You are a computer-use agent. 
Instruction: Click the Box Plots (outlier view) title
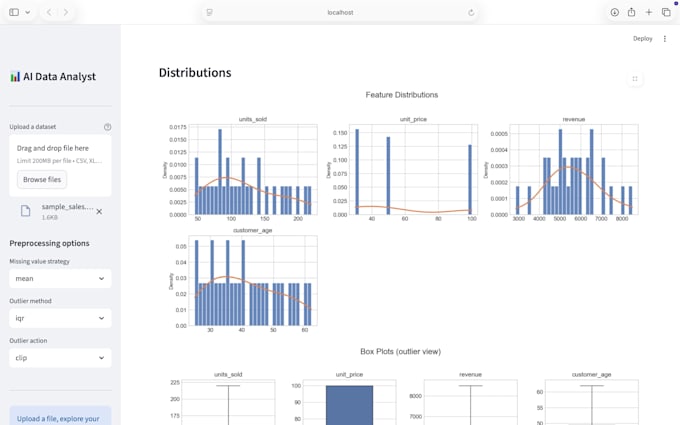coord(400,351)
